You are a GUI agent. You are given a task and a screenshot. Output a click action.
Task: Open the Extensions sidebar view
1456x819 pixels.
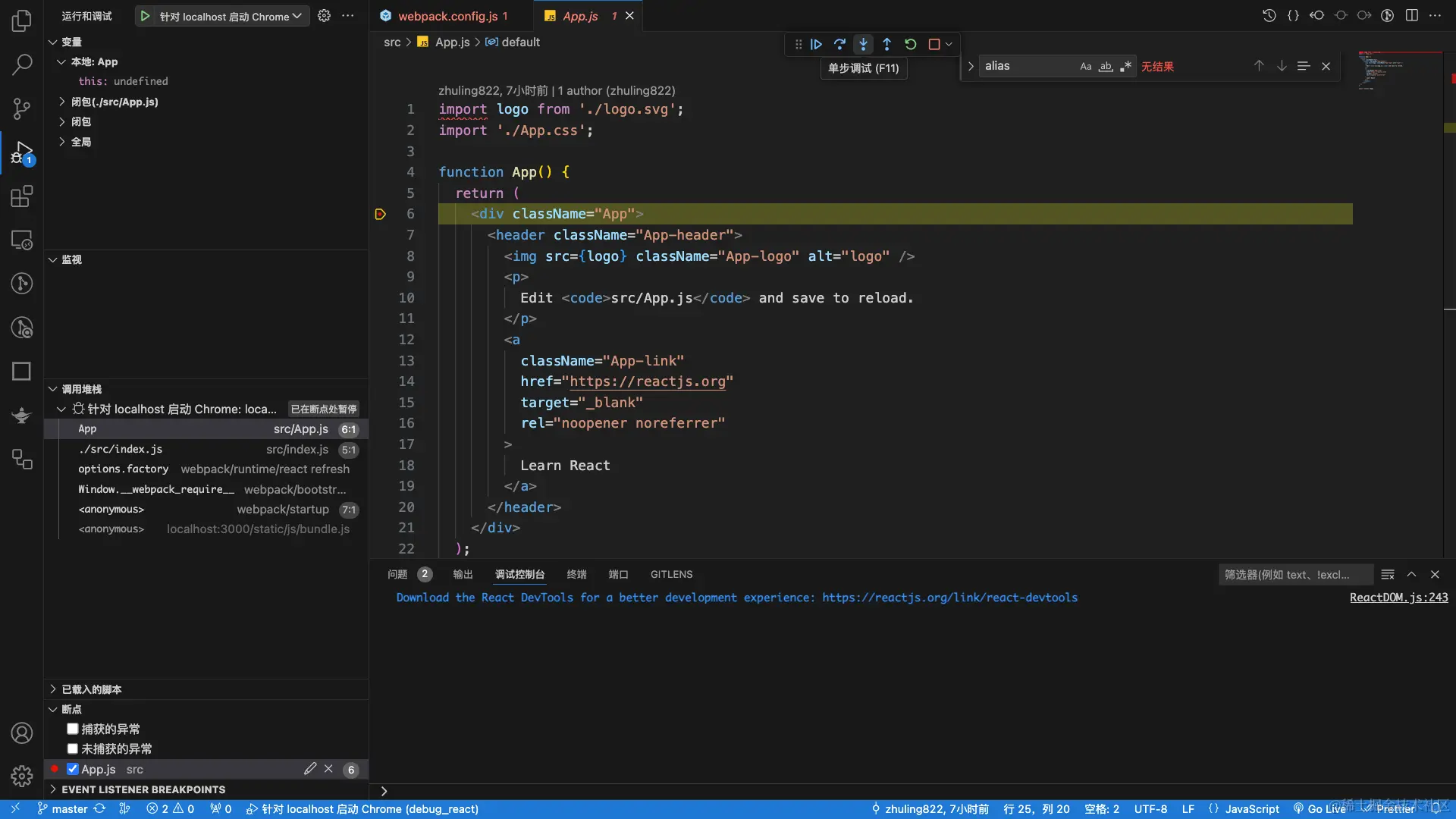coord(21,196)
